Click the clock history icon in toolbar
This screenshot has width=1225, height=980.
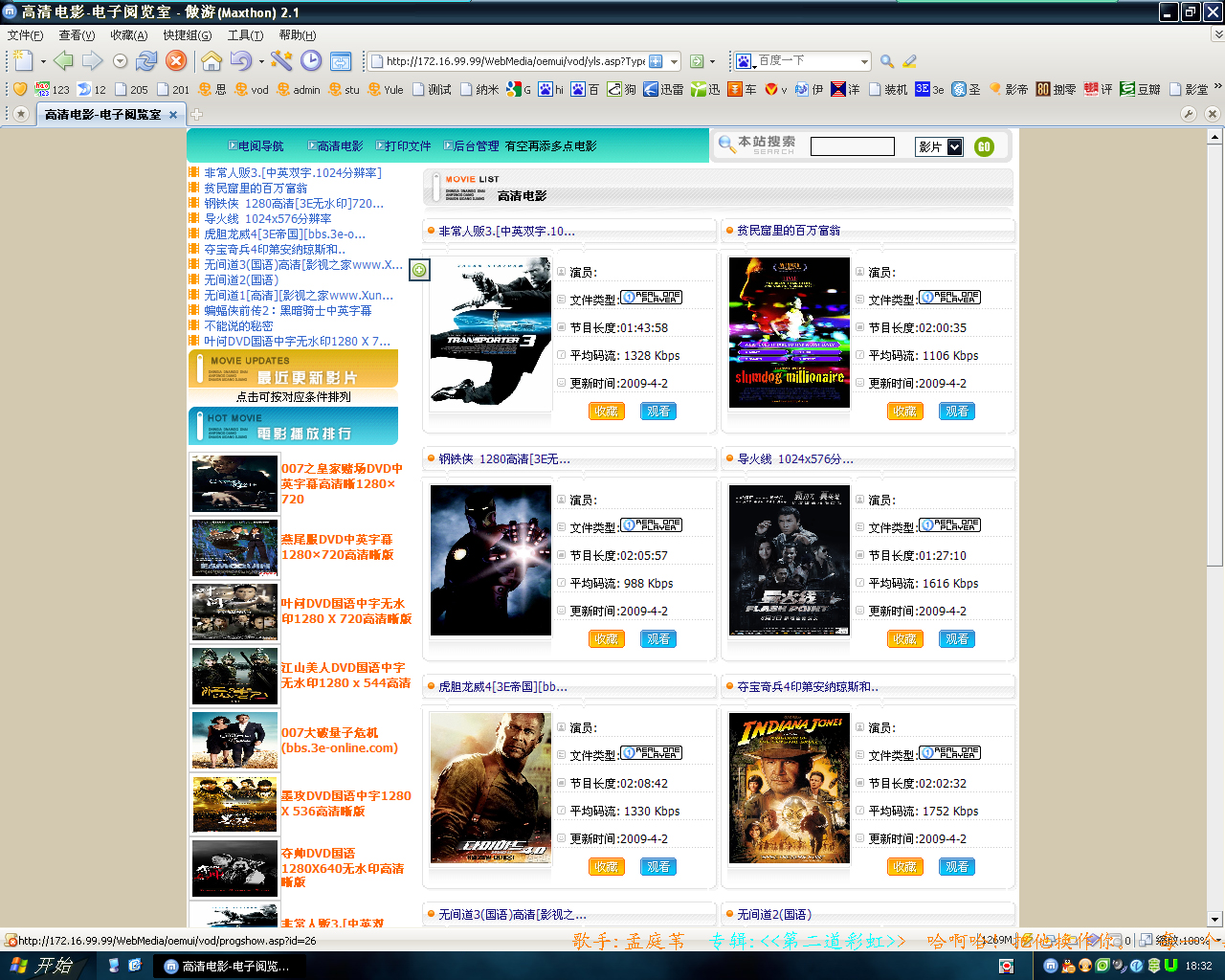(x=311, y=61)
